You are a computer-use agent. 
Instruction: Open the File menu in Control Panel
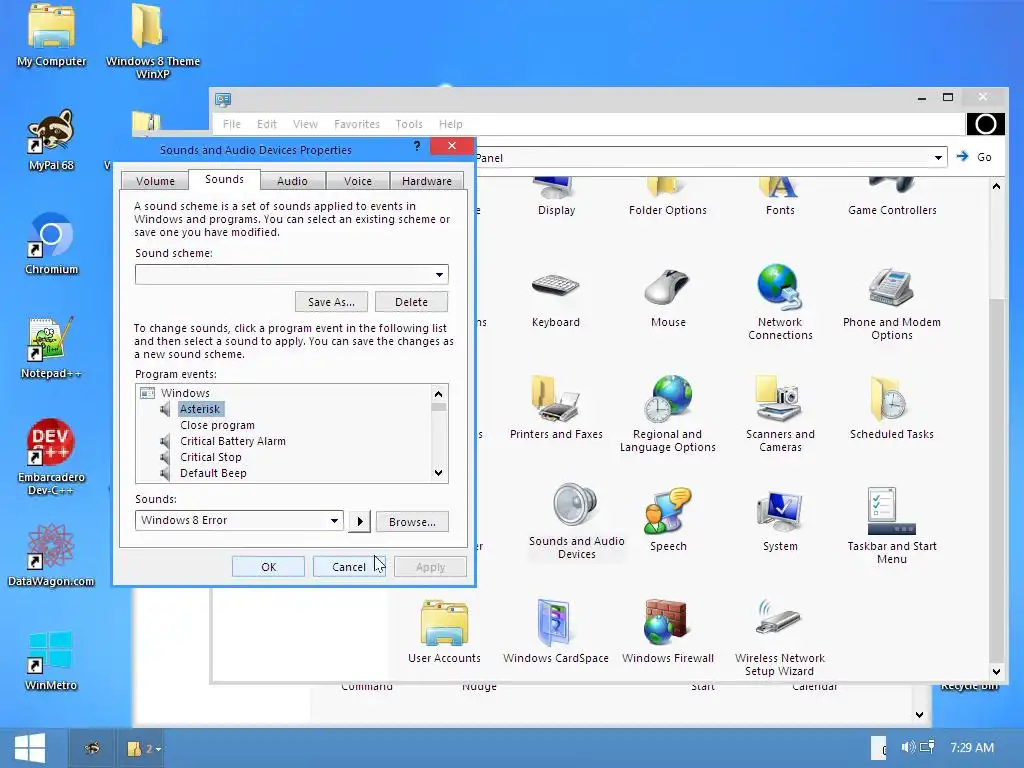point(232,124)
